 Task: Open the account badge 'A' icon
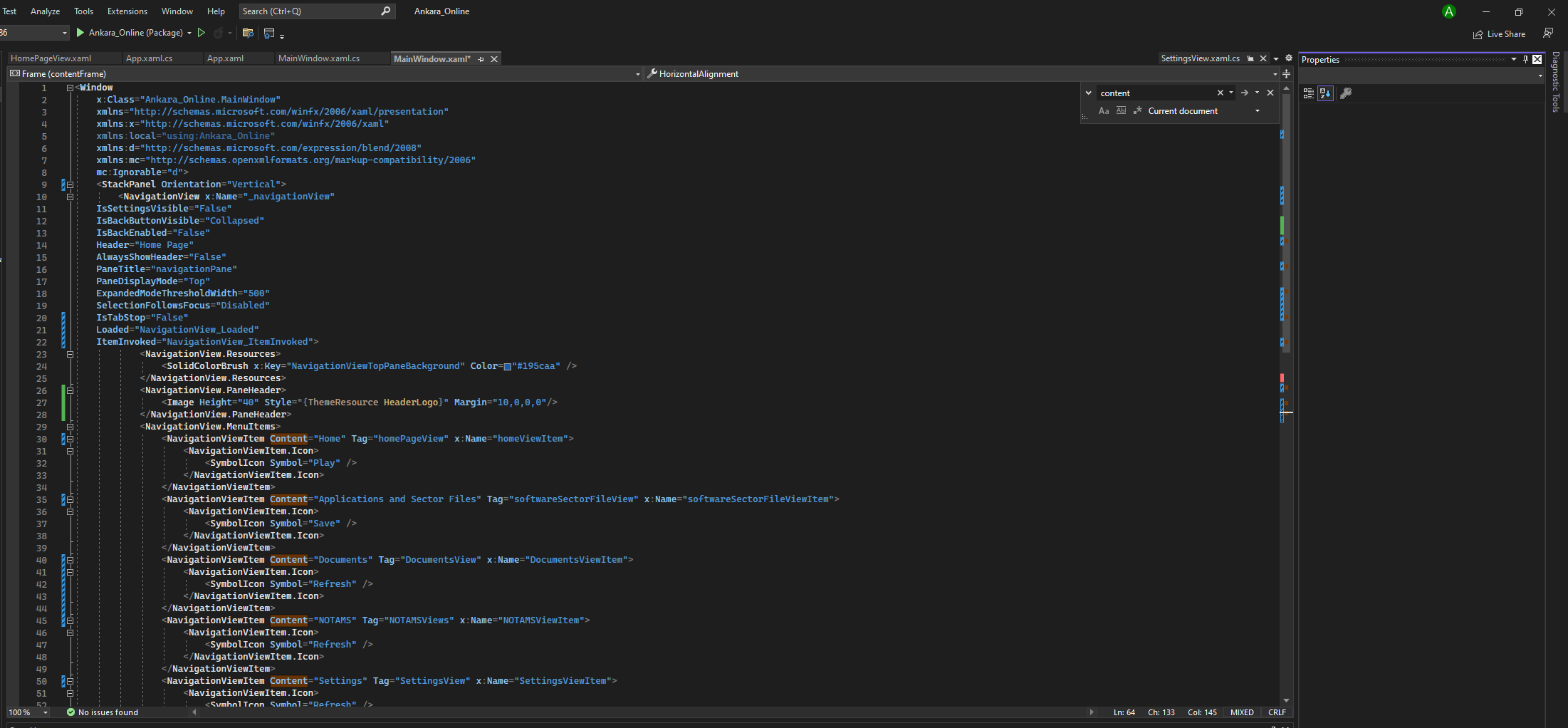[1448, 11]
